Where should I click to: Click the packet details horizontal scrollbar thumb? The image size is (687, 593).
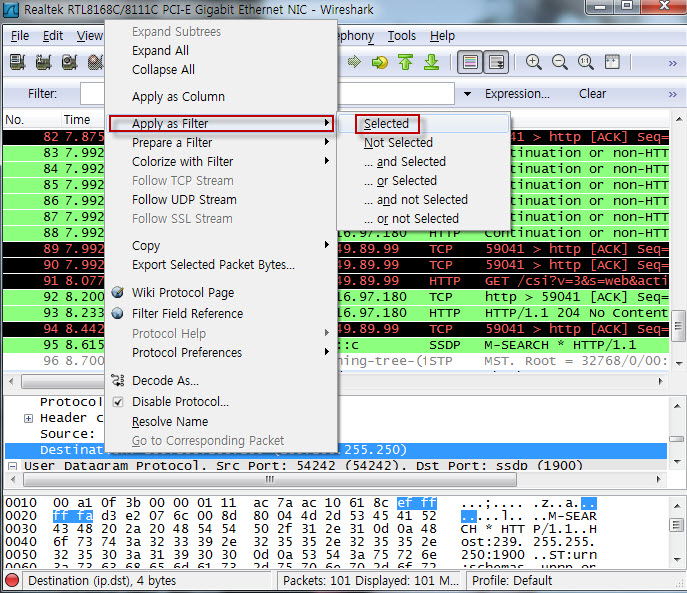[269, 480]
